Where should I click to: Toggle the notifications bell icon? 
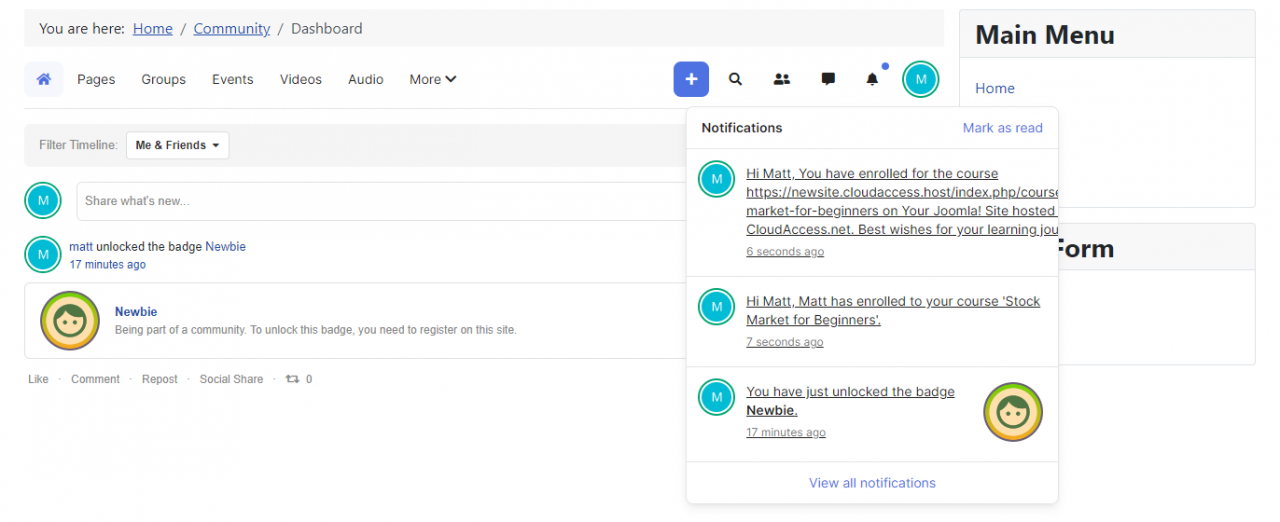(872, 79)
